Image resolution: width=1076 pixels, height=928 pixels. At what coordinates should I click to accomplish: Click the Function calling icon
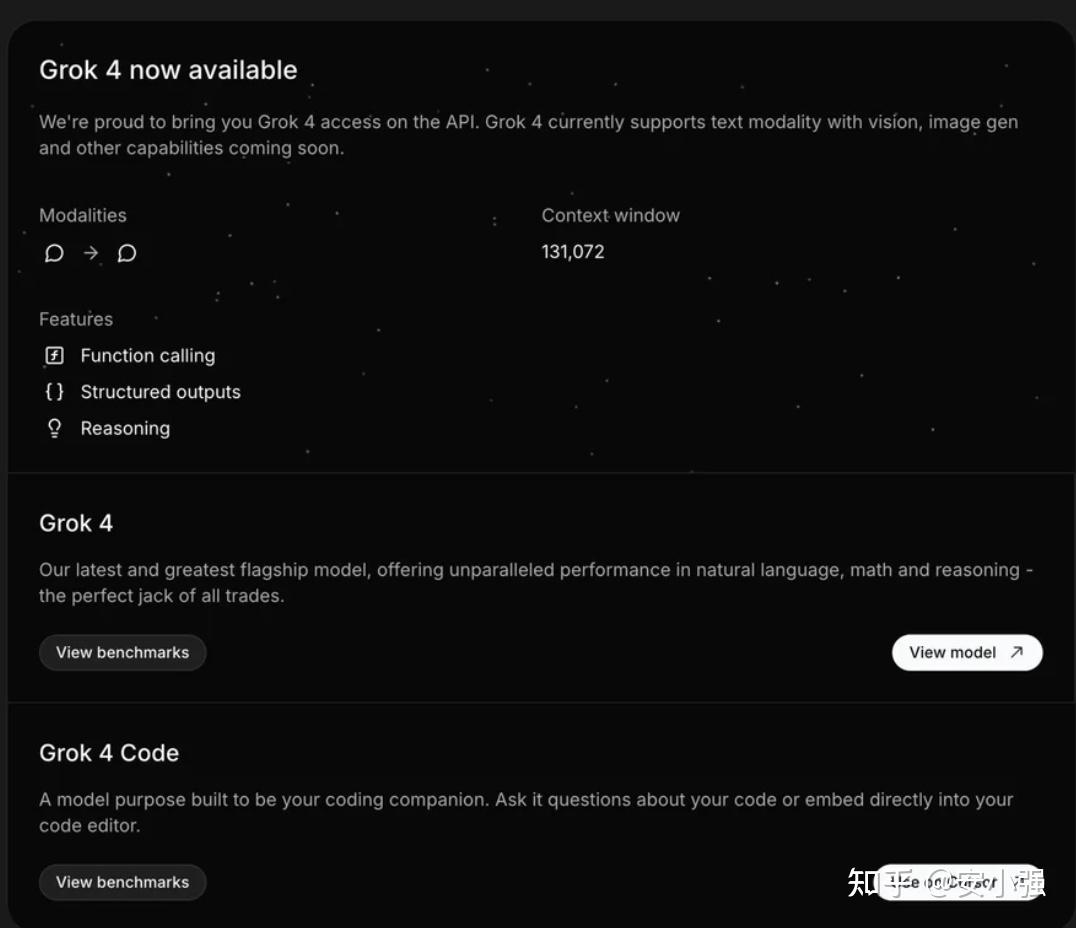tap(55, 356)
